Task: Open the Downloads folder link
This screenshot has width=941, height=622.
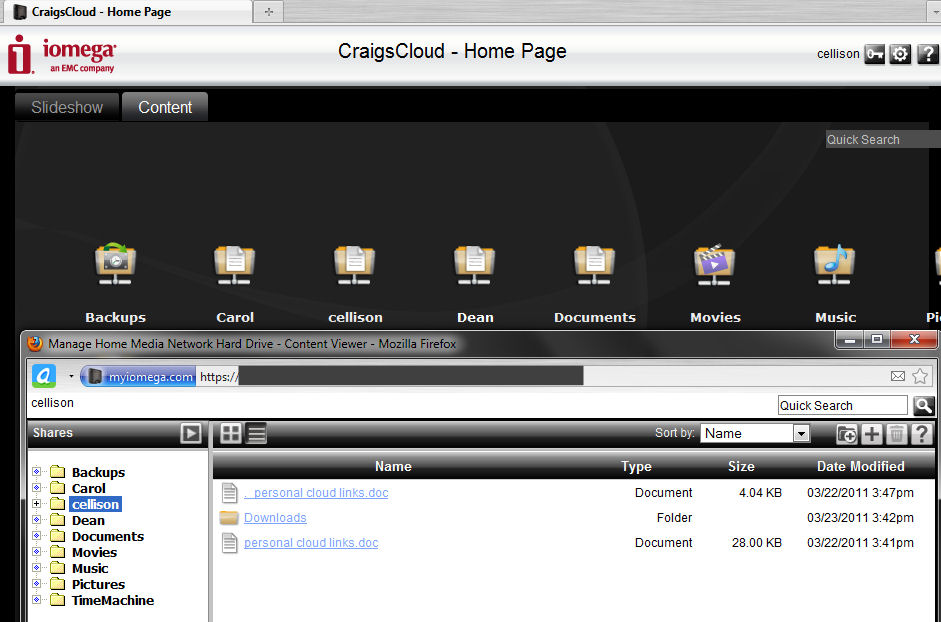Action: tap(275, 518)
